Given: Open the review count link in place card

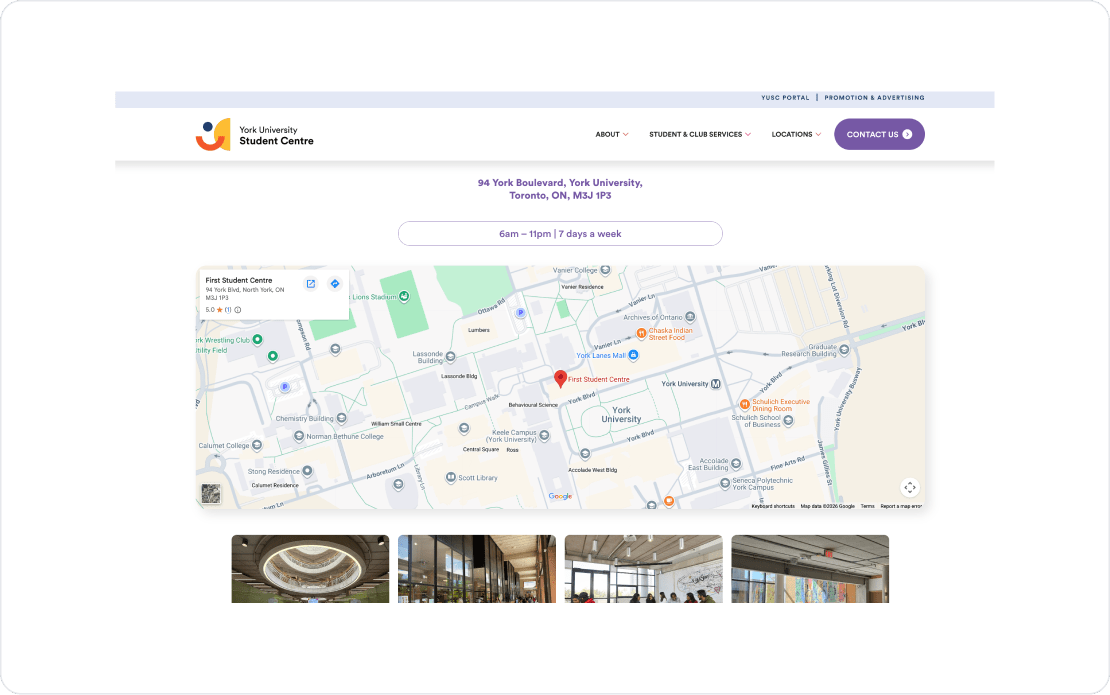Looking at the screenshot, I should [x=228, y=310].
